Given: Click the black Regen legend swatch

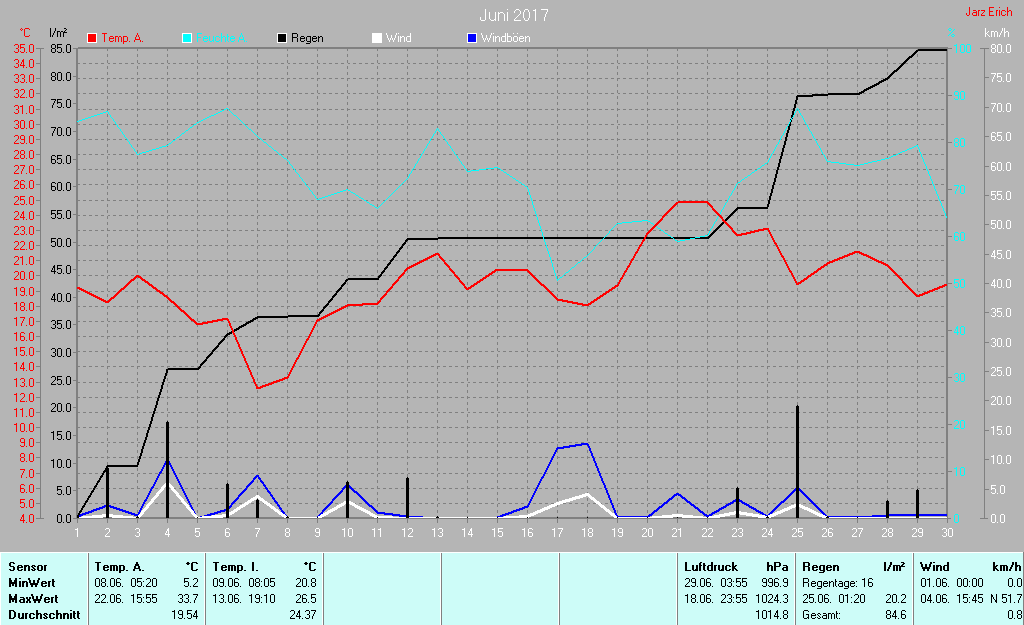Looking at the screenshot, I should click(x=282, y=38).
